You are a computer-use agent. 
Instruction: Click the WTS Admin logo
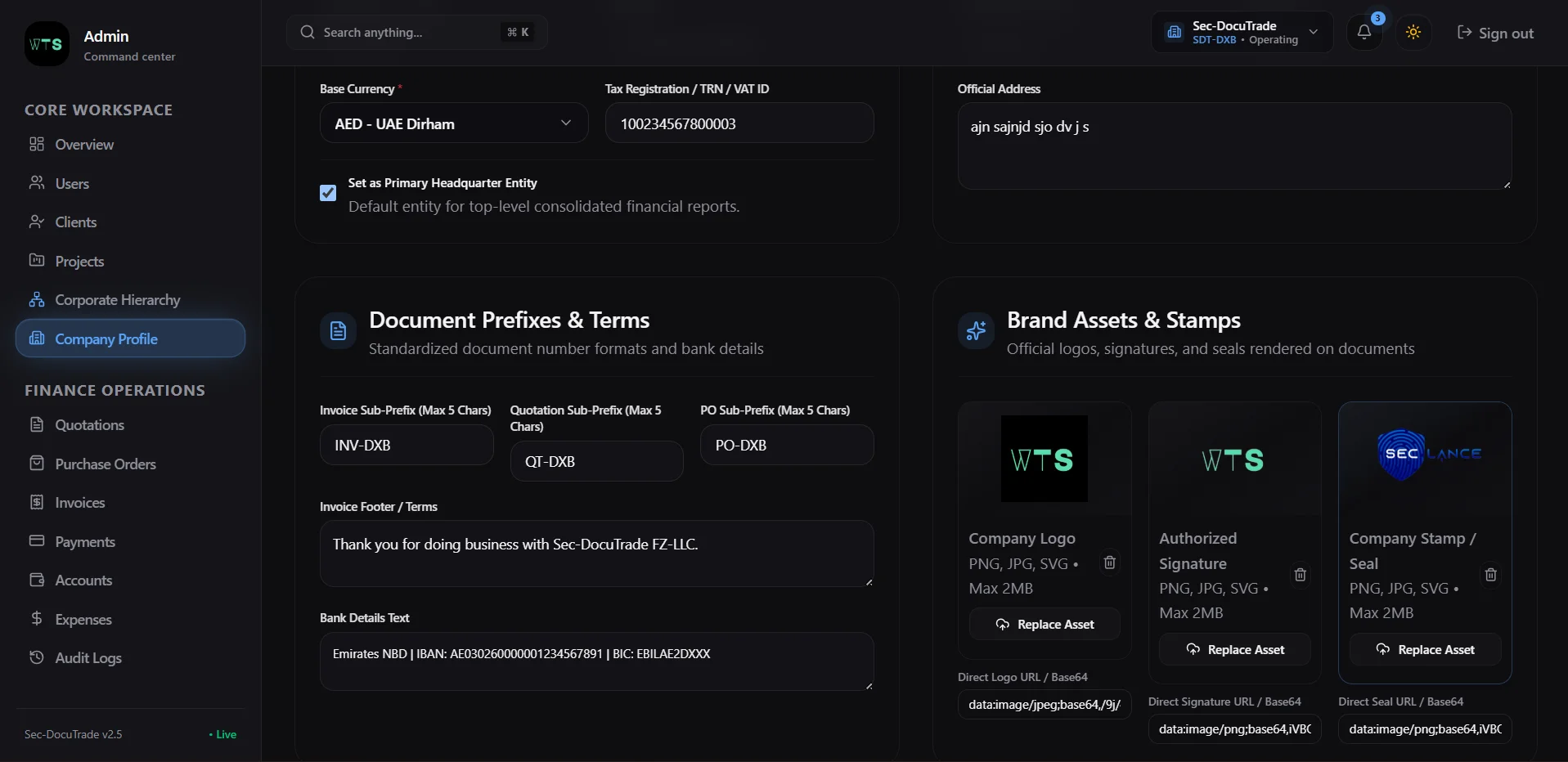click(47, 44)
